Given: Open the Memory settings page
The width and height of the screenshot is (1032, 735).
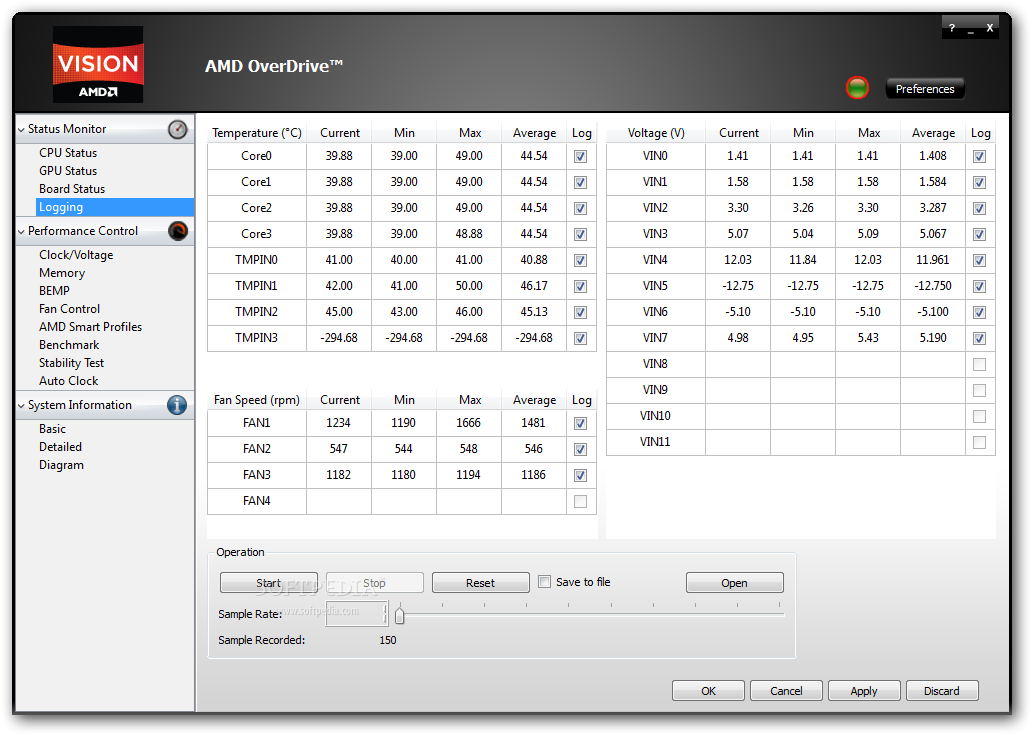Looking at the screenshot, I should click(62, 272).
